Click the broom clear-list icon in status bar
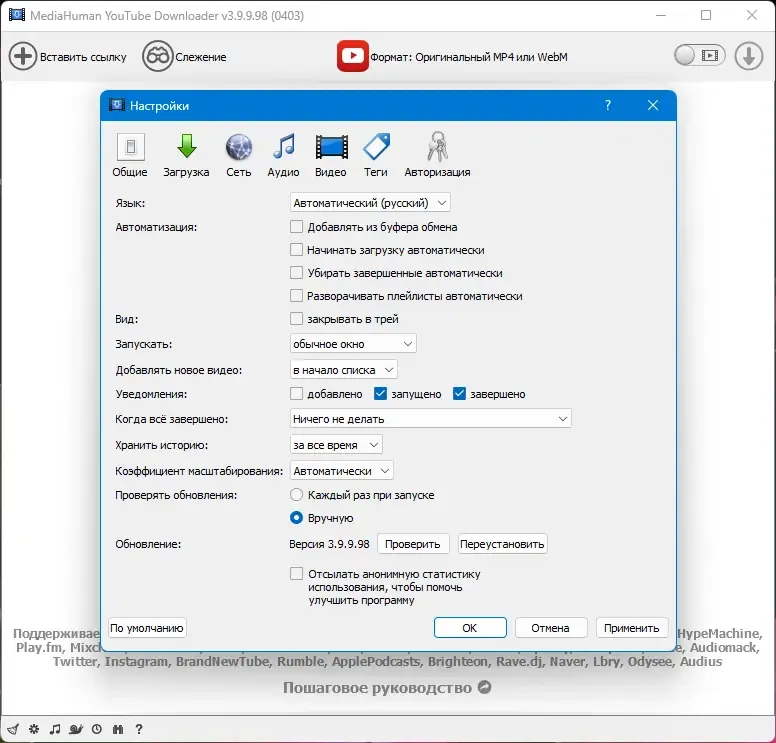The height and width of the screenshot is (743, 776). (13, 729)
